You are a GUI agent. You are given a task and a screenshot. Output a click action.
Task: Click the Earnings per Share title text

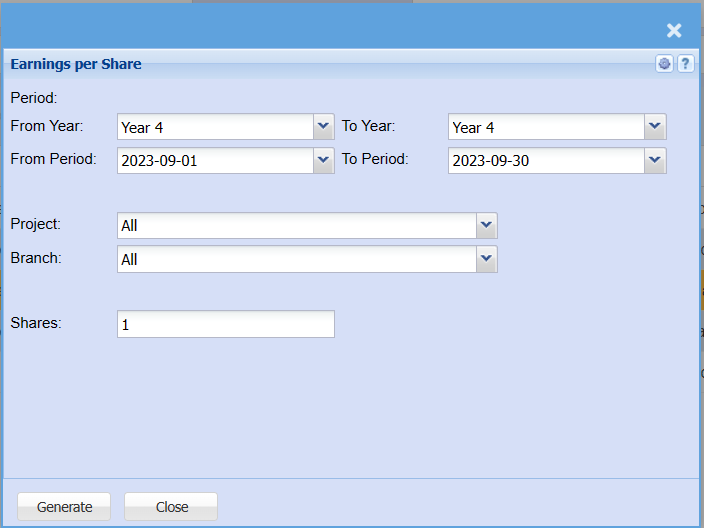pyautogui.click(x=76, y=64)
